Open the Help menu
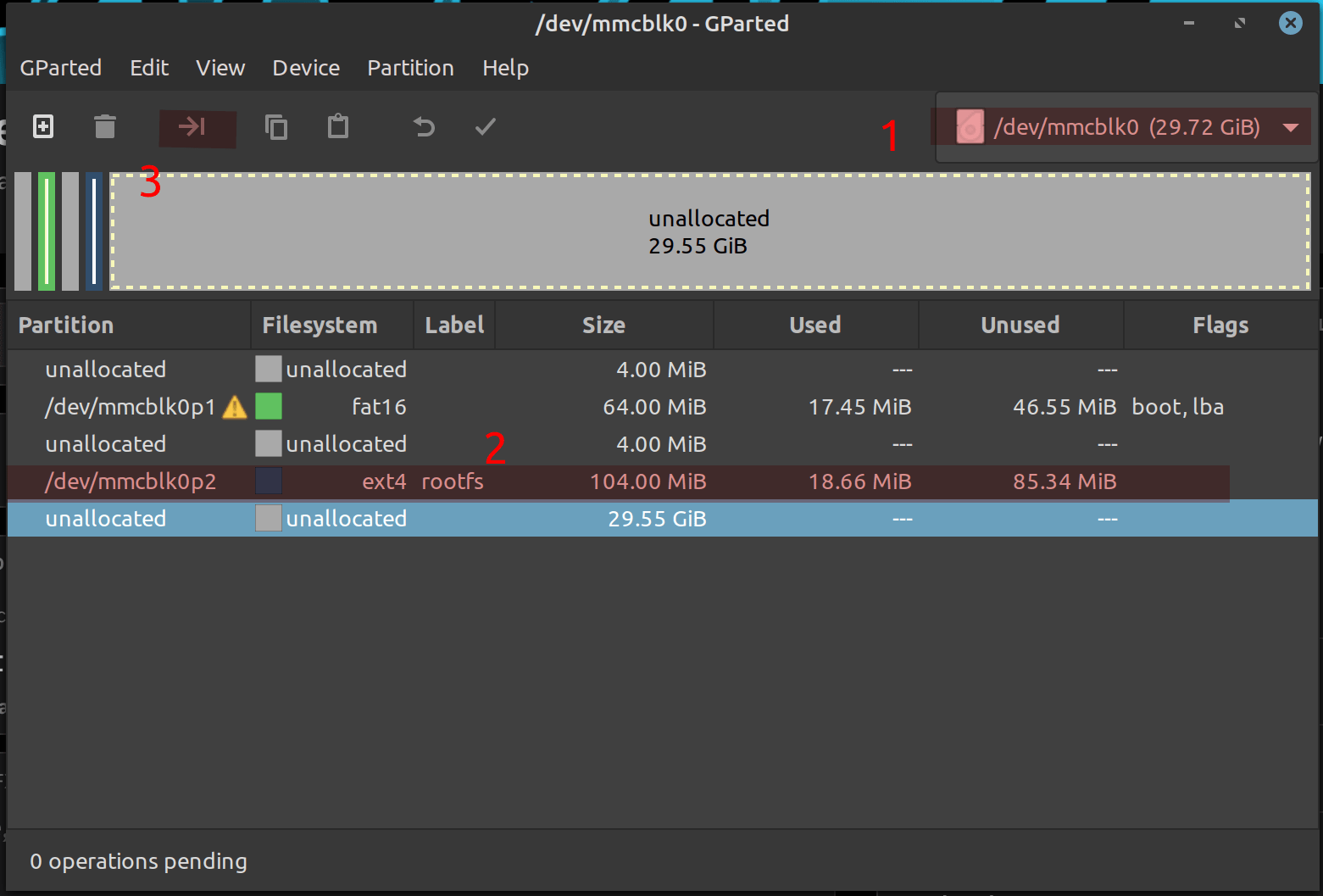Screen dimensions: 1323x896 click(x=506, y=68)
